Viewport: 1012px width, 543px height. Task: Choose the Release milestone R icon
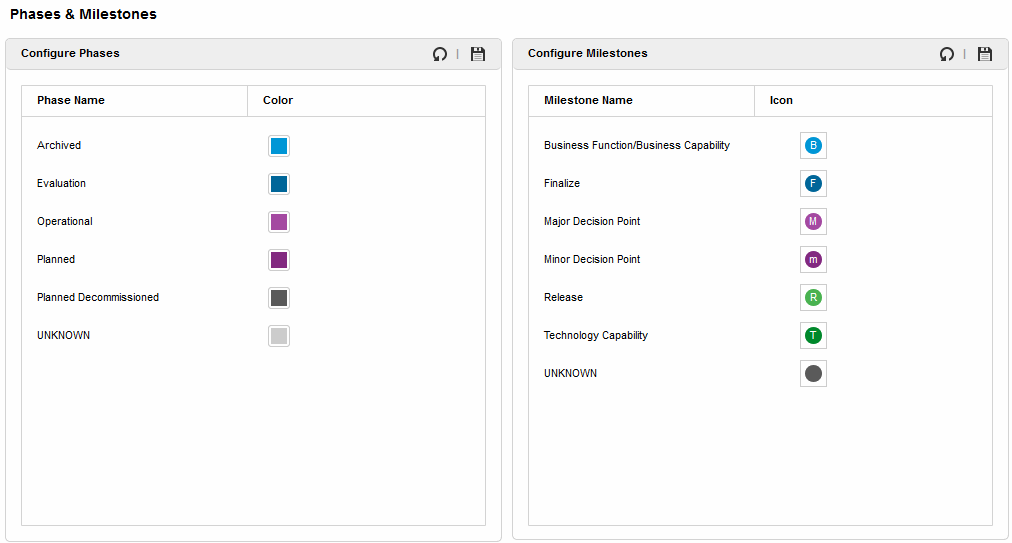(x=813, y=298)
